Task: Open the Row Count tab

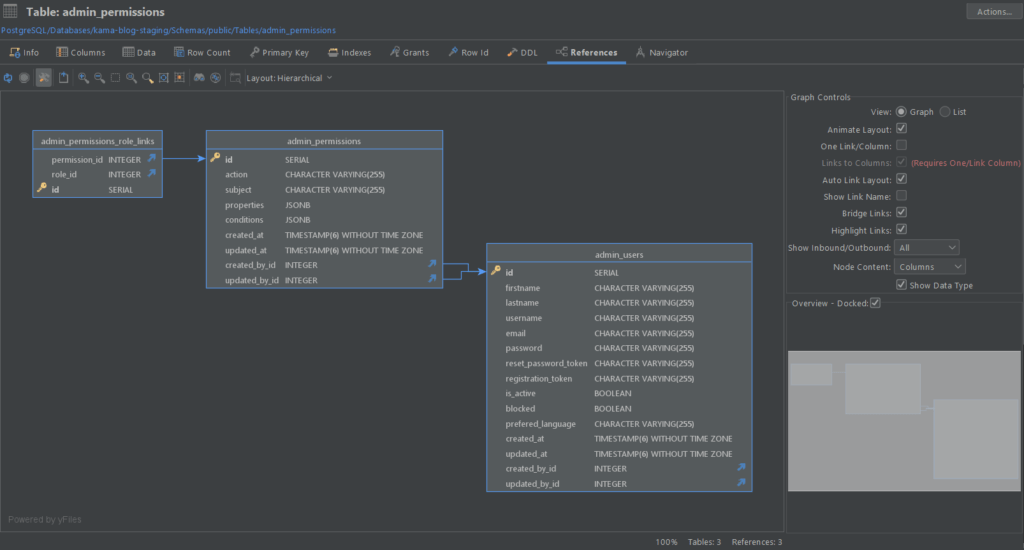Action: click(x=202, y=52)
